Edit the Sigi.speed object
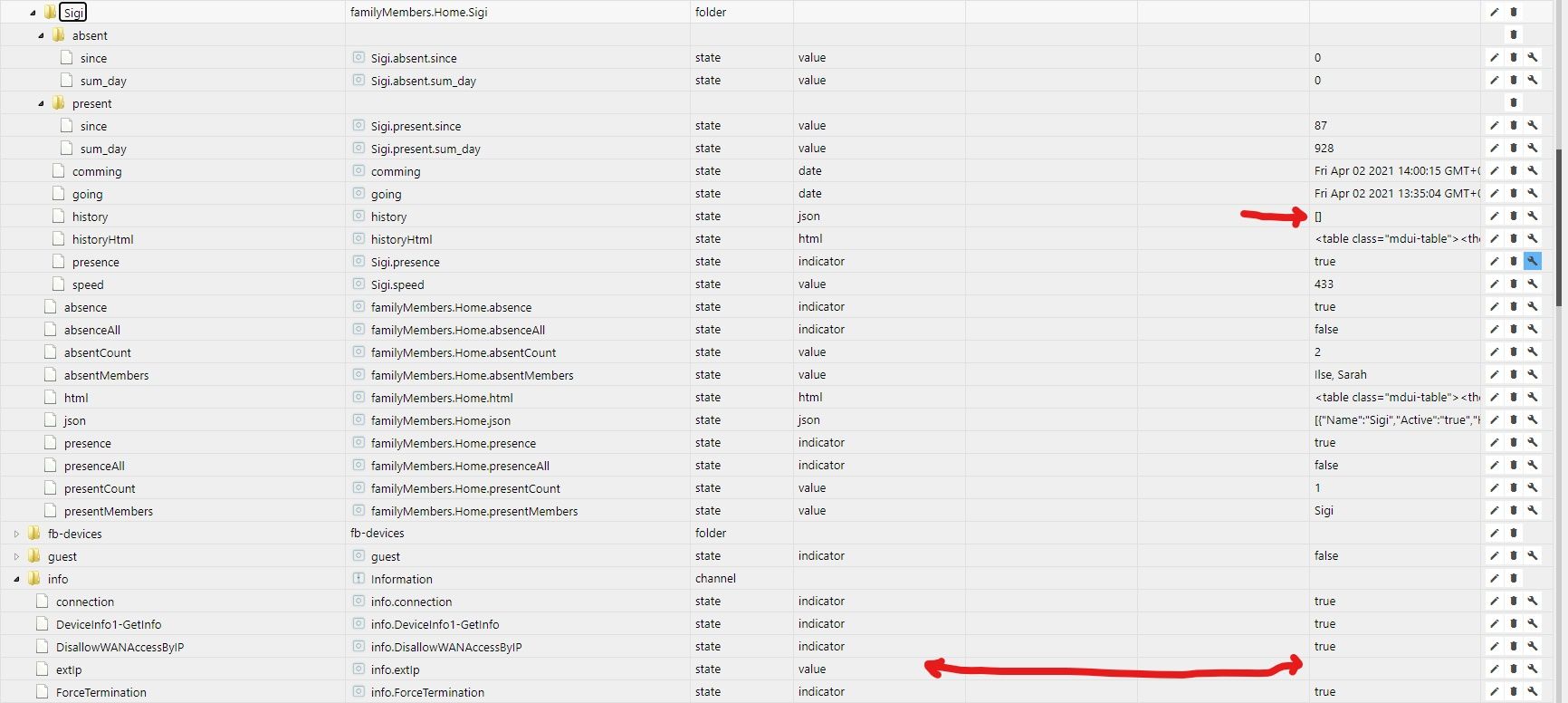 pos(1495,284)
